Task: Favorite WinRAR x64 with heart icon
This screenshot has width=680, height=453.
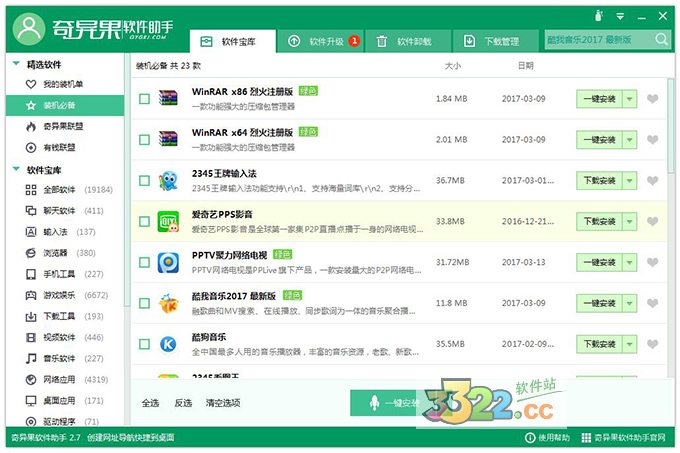Action: pyautogui.click(x=652, y=140)
